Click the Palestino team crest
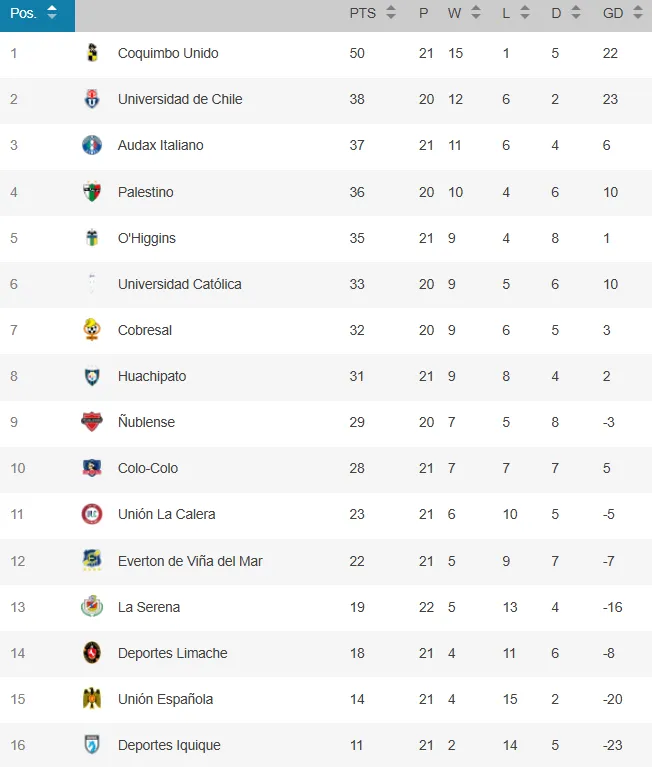Screen dimensions: 652x767 pos(92,192)
